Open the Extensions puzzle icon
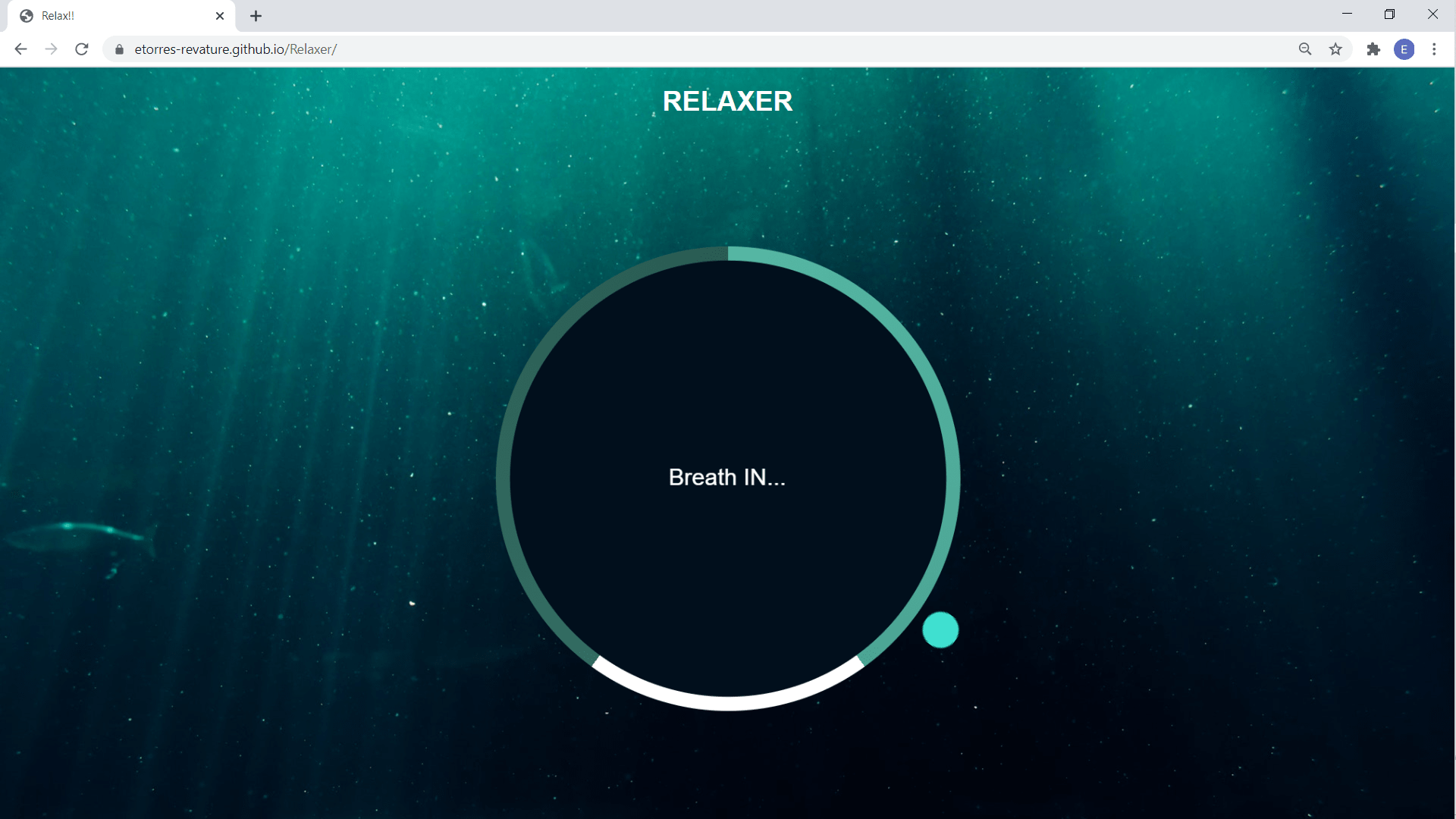The width and height of the screenshot is (1456, 819). point(1373,49)
